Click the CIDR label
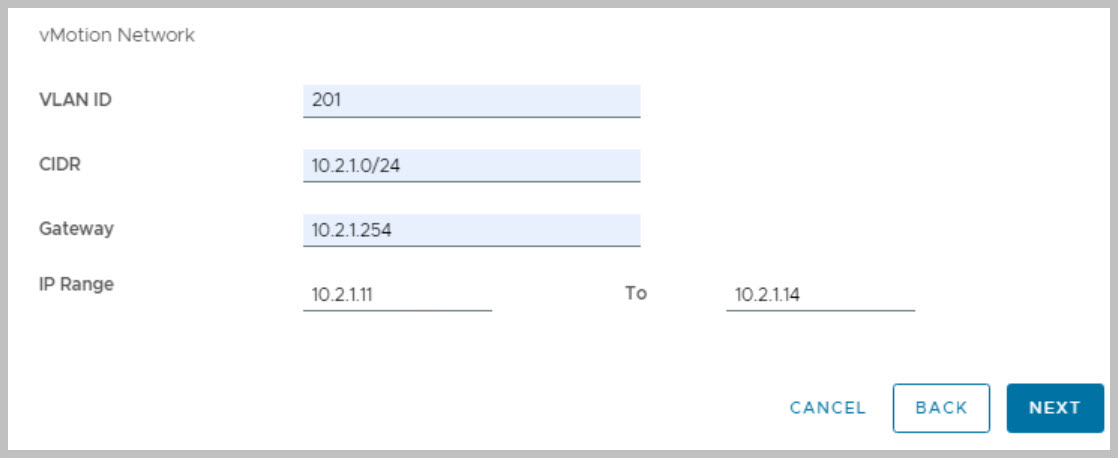This screenshot has width=1118, height=458. [x=59, y=164]
